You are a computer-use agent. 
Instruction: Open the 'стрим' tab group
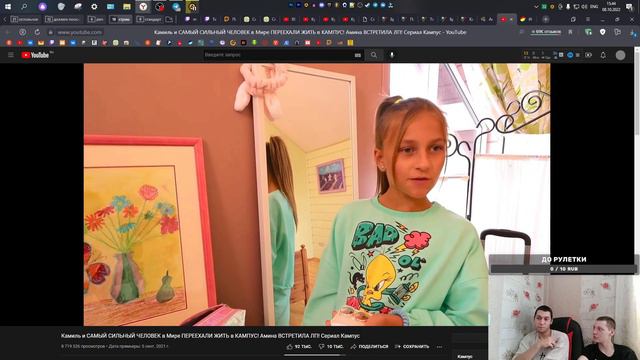point(120,19)
